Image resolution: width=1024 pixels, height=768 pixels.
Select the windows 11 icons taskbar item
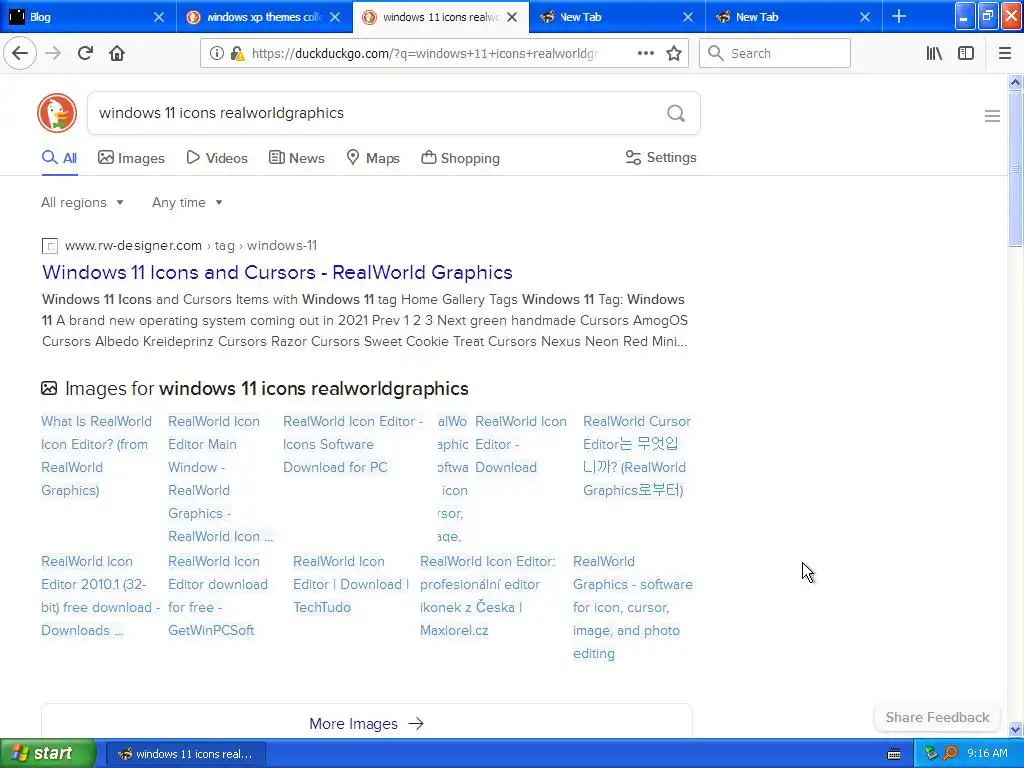(x=185, y=754)
